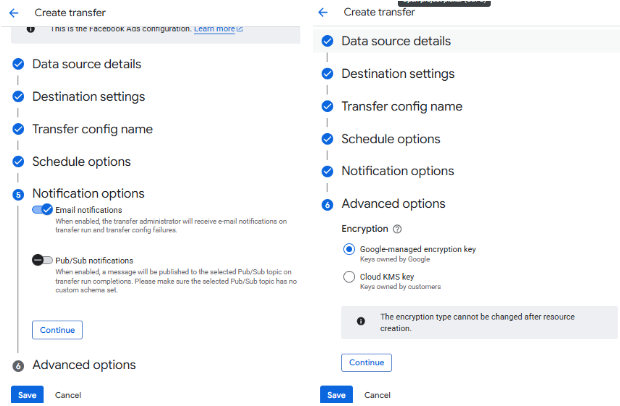The width and height of the screenshot is (620, 406).
Task: Click step 5 Notification options number icon
Action: pos(18,194)
